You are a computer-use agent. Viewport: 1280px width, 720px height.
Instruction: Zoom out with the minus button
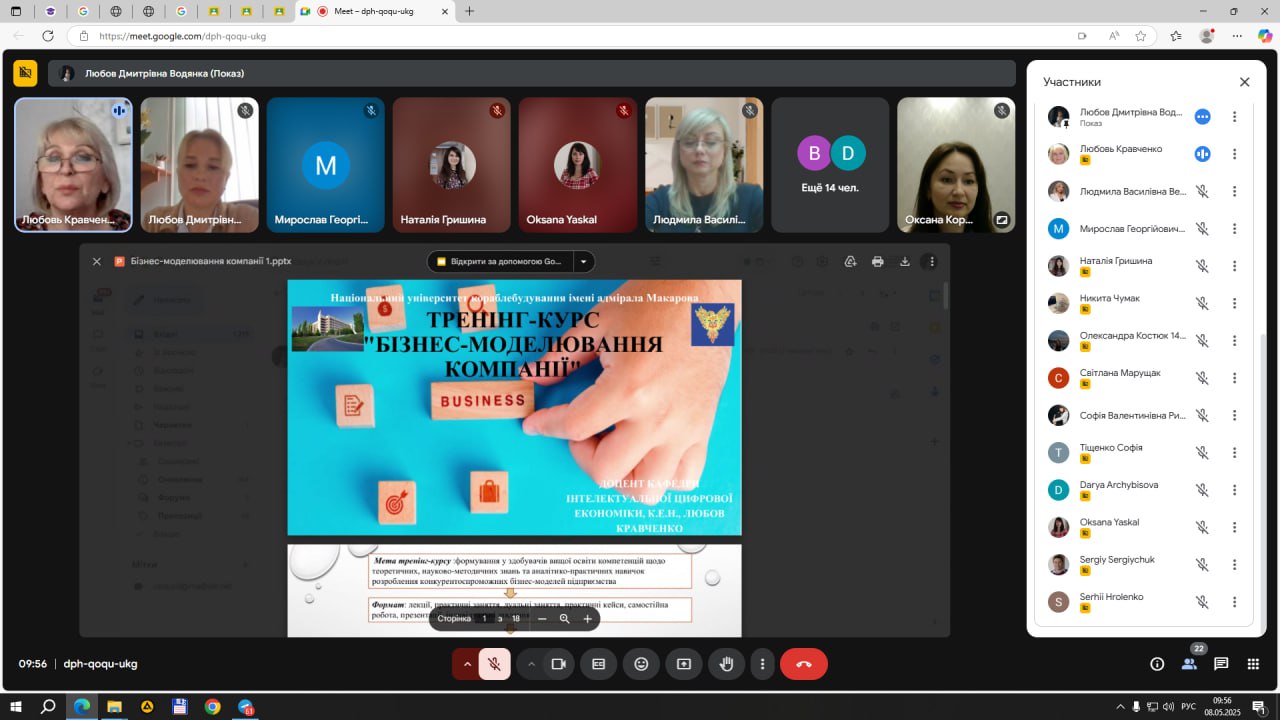click(542, 619)
